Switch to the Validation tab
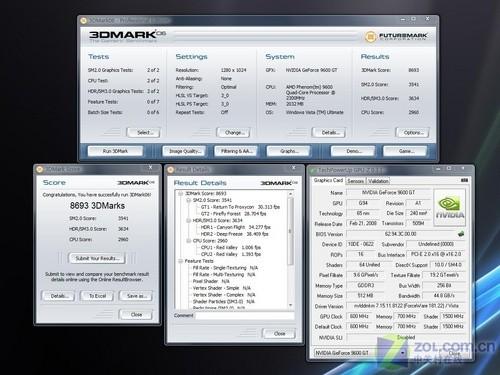500x375 pixels. tap(378, 181)
